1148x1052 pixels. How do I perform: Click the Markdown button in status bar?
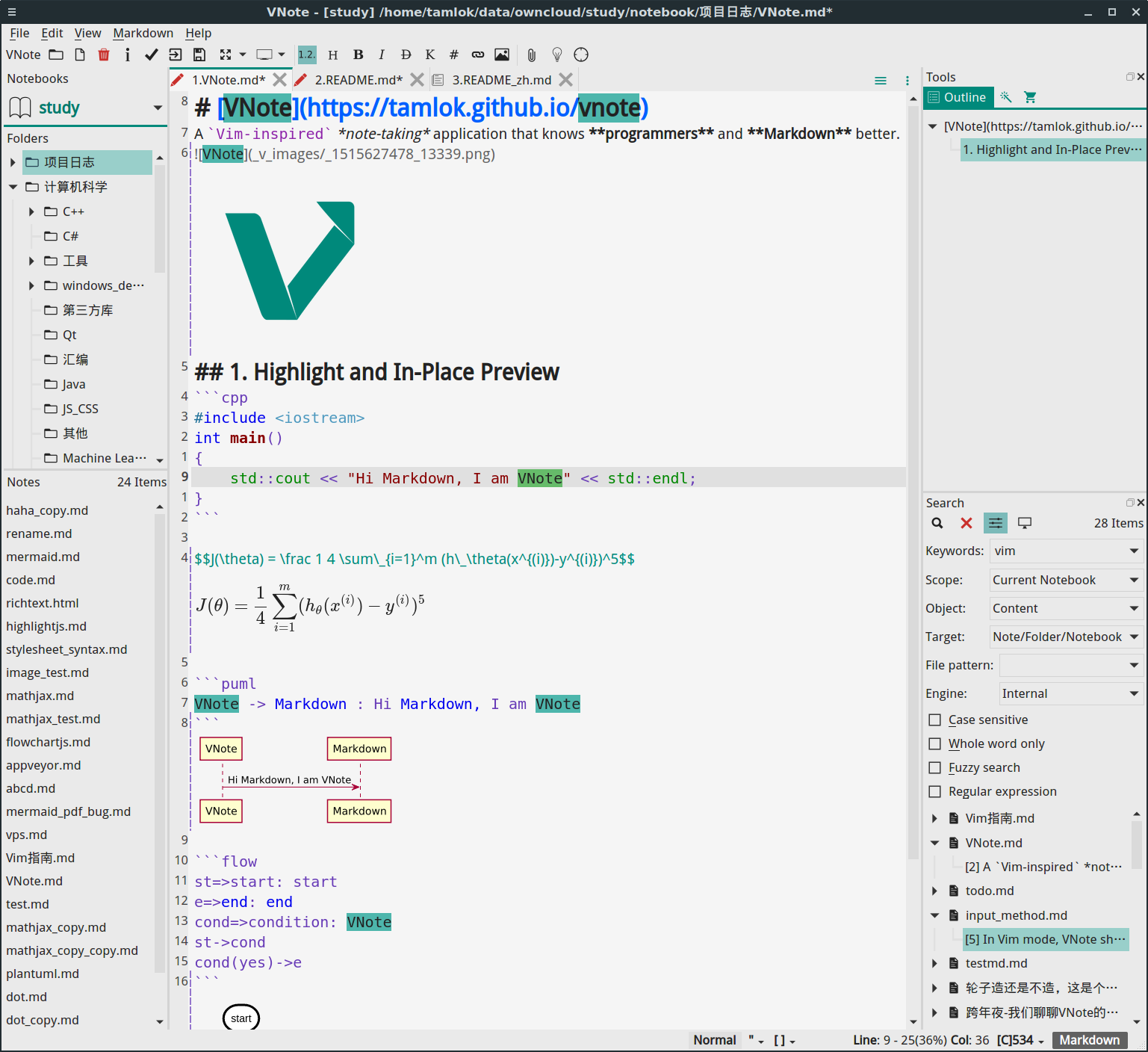(x=1090, y=1040)
